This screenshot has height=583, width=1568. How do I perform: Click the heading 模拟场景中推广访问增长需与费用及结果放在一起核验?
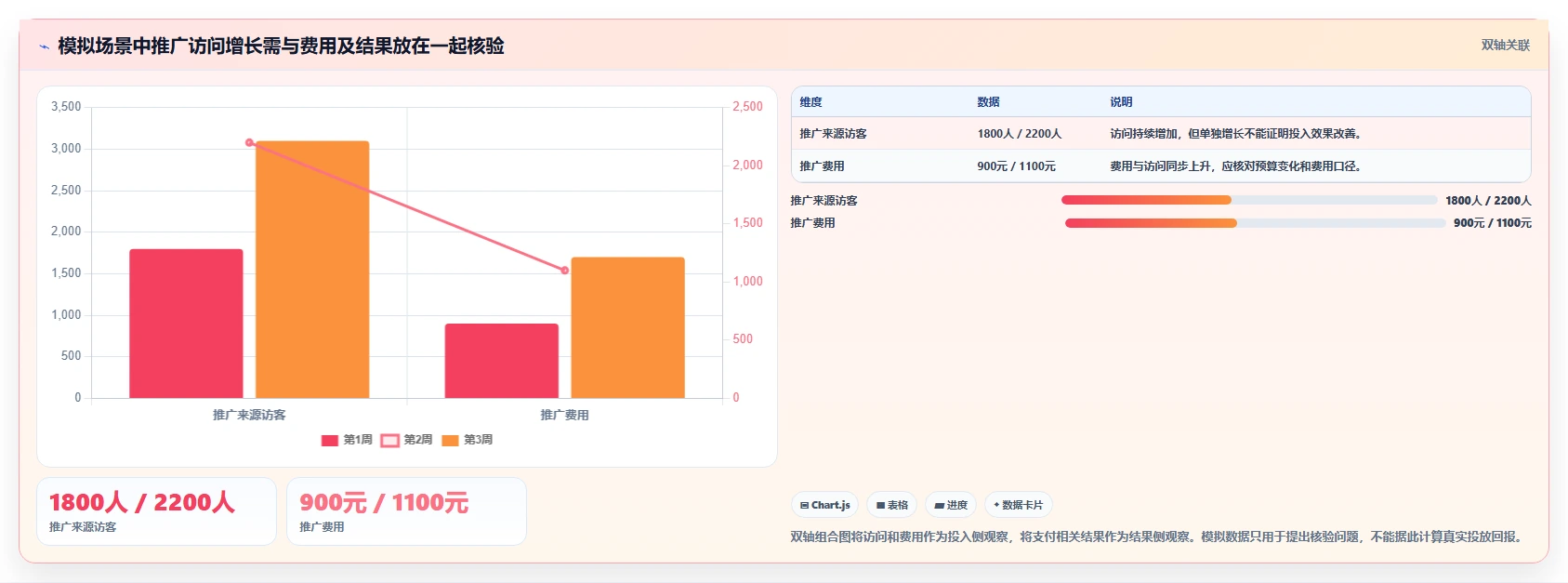coord(281,46)
